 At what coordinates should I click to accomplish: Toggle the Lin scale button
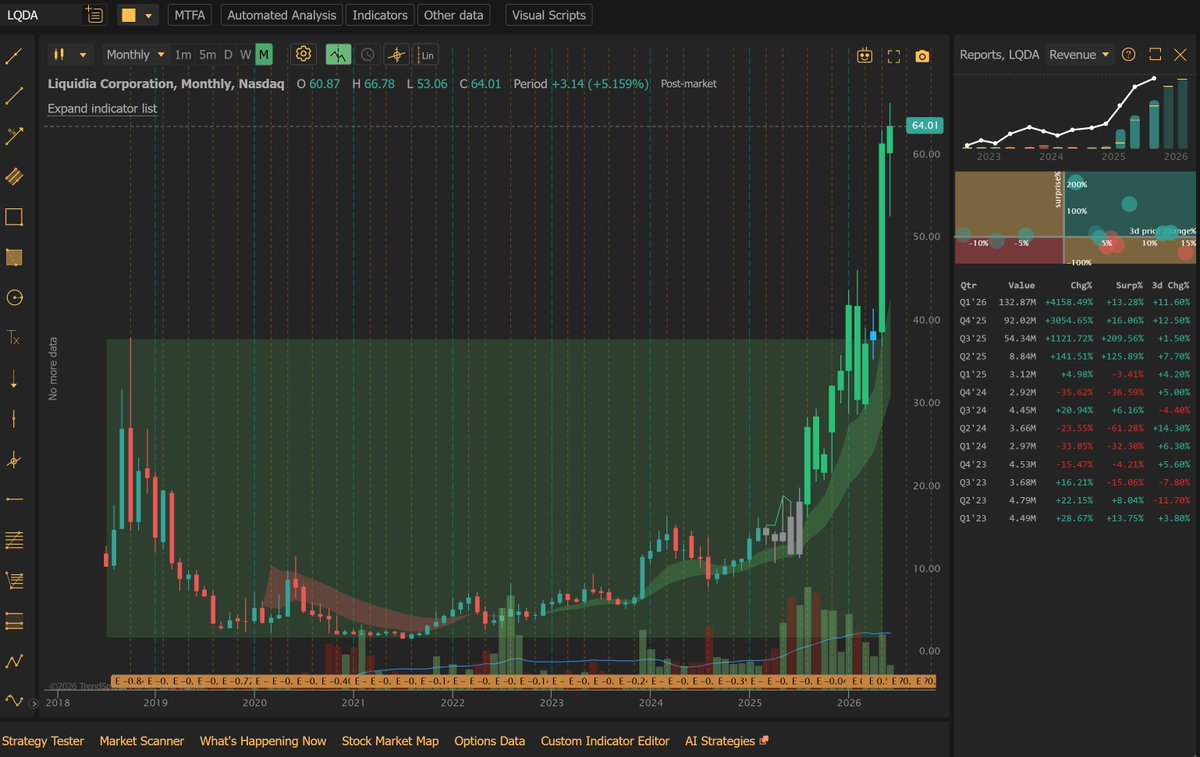point(427,55)
